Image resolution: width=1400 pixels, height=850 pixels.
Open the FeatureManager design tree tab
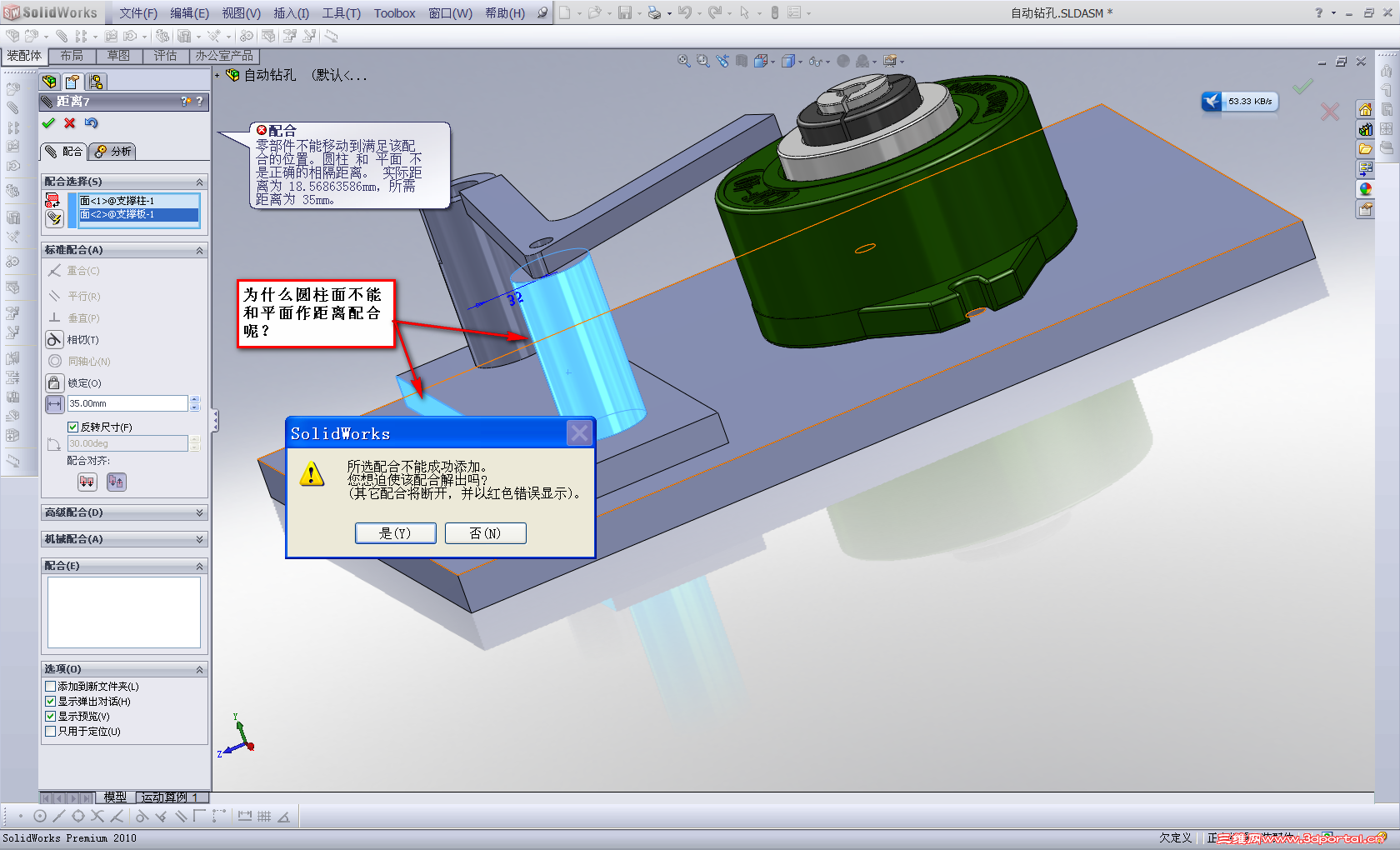point(50,82)
